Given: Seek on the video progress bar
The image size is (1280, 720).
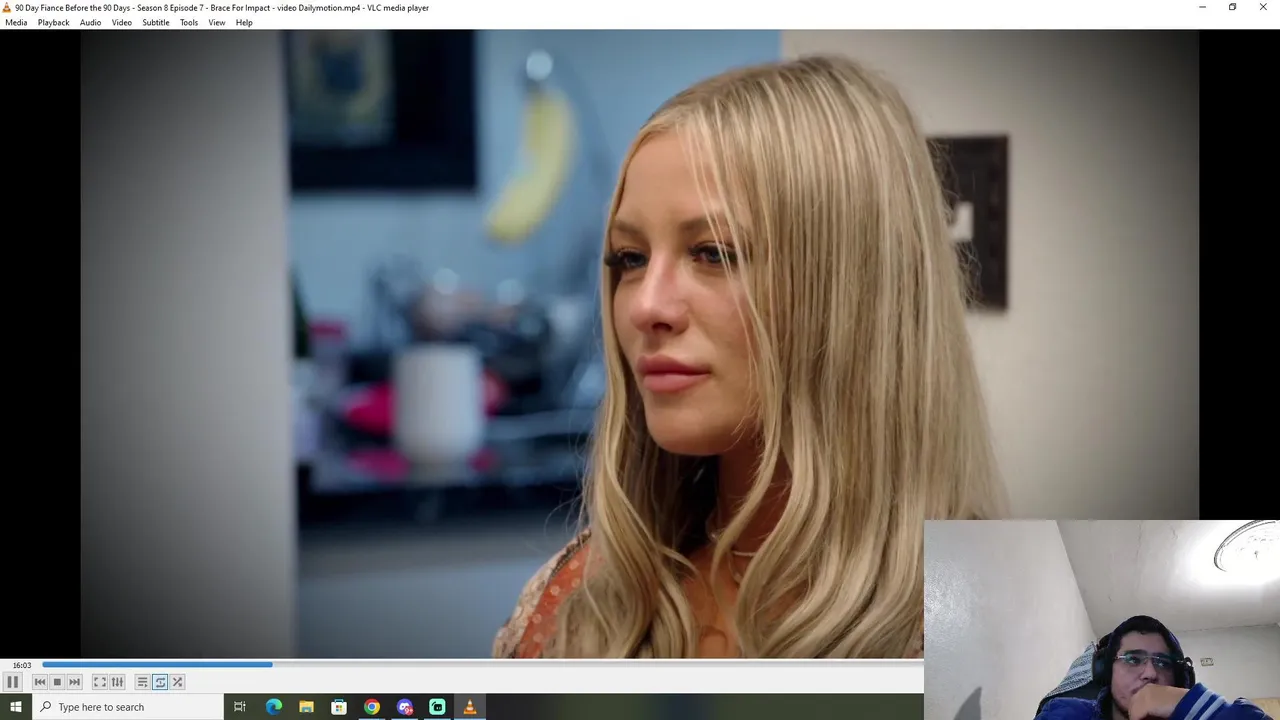Looking at the screenshot, I should pos(482,664).
